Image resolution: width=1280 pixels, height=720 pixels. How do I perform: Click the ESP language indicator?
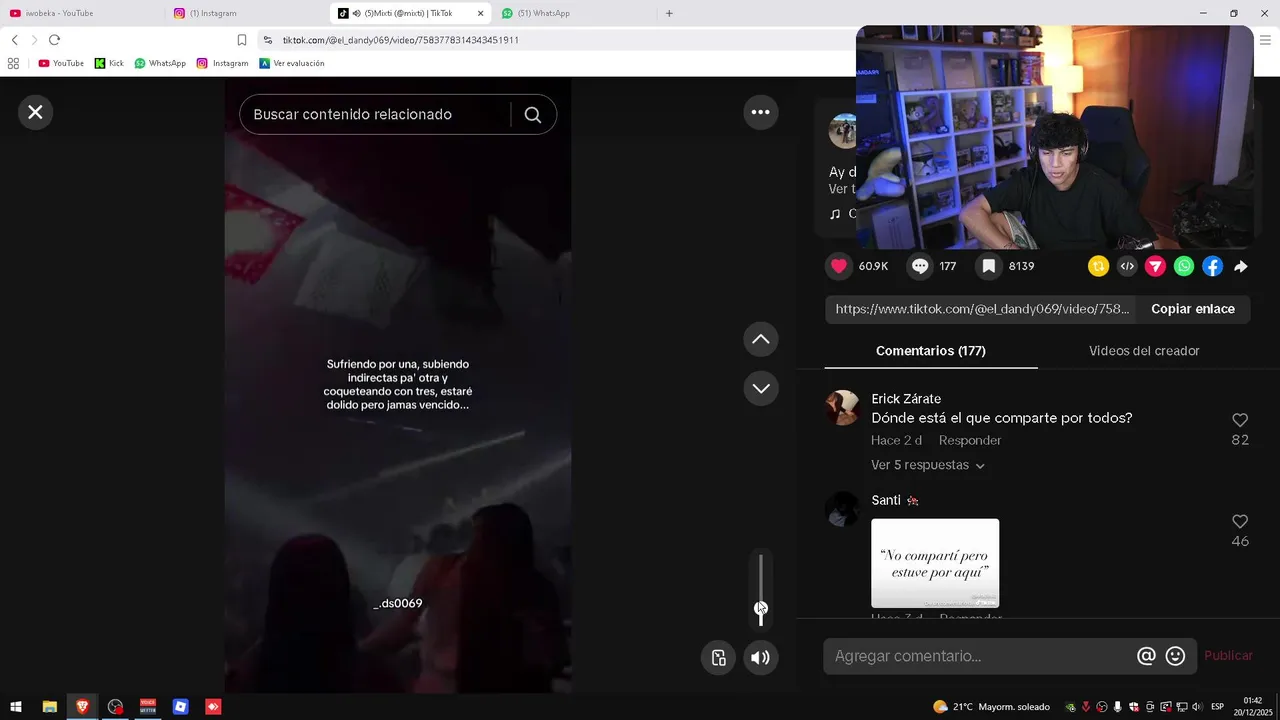point(1217,707)
